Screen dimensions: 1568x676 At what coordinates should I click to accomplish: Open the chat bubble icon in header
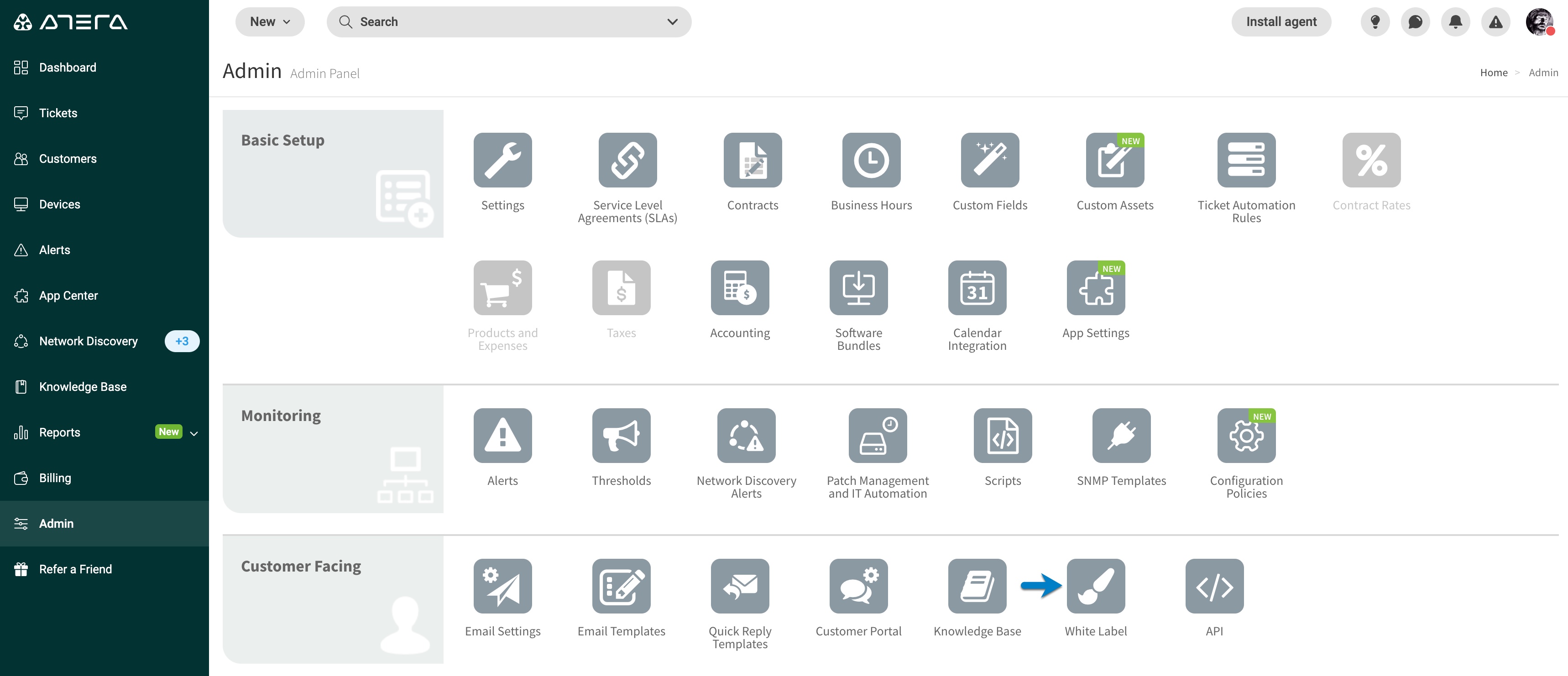click(1415, 22)
